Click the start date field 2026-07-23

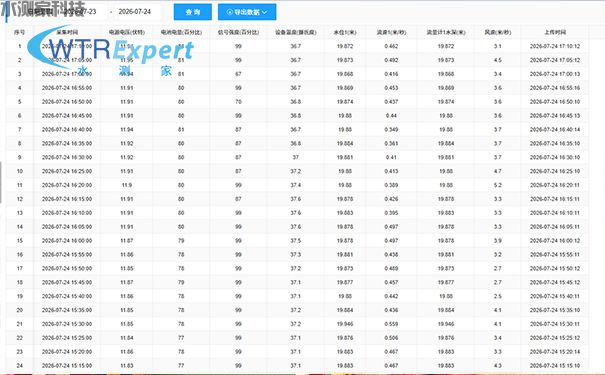pyautogui.click(x=80, y=12)
